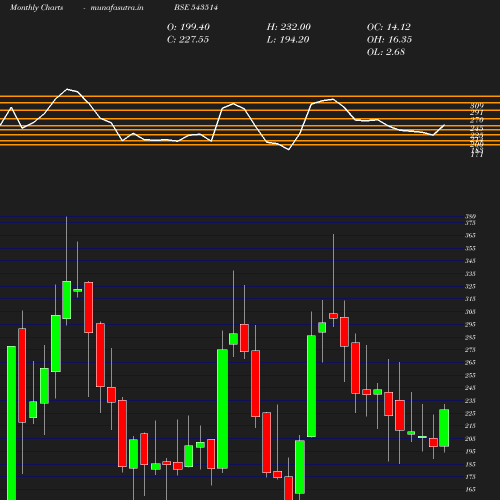Click the 195 price axis label
The image size is (500, 500).
tap(470, 452)
